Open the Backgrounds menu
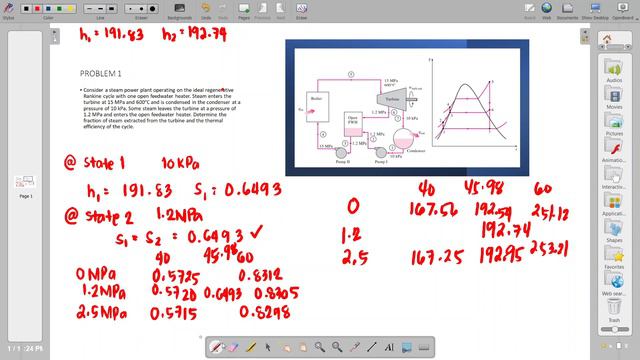The height and width of the screenshot is (360, 640). 180,11
